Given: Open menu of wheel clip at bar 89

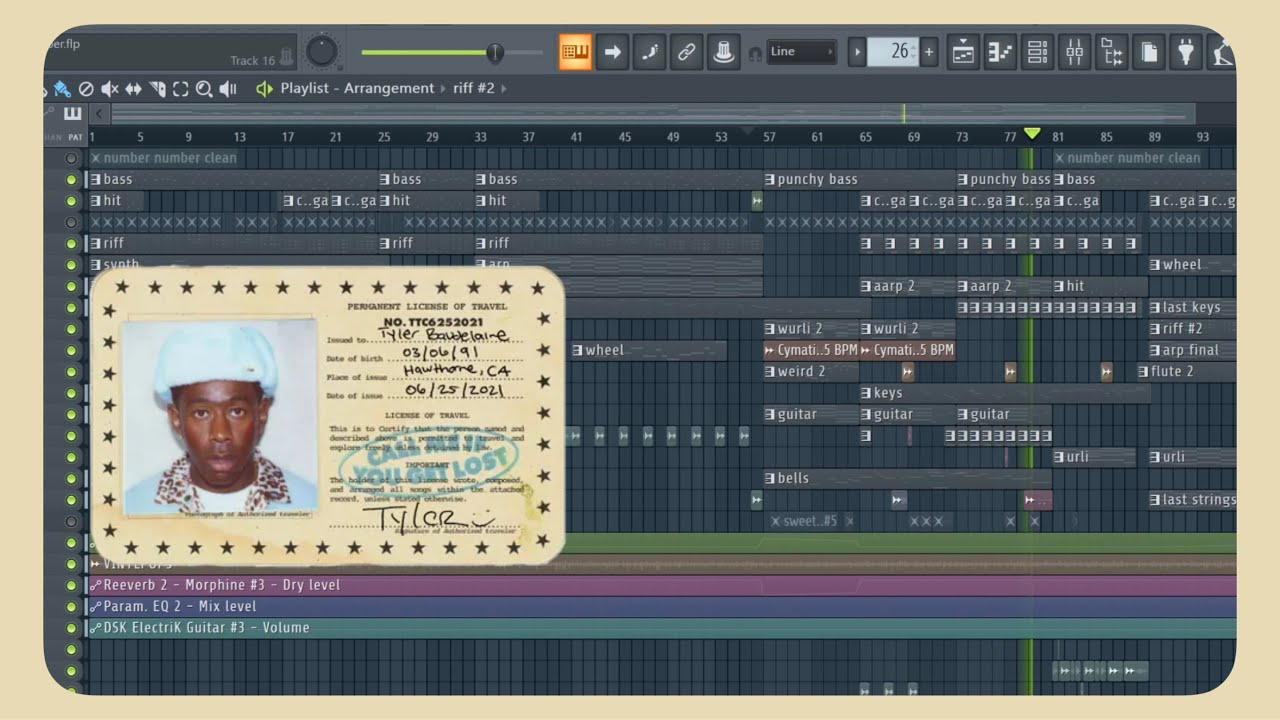Looking at the screenshot, I should tap(1155, 265).
